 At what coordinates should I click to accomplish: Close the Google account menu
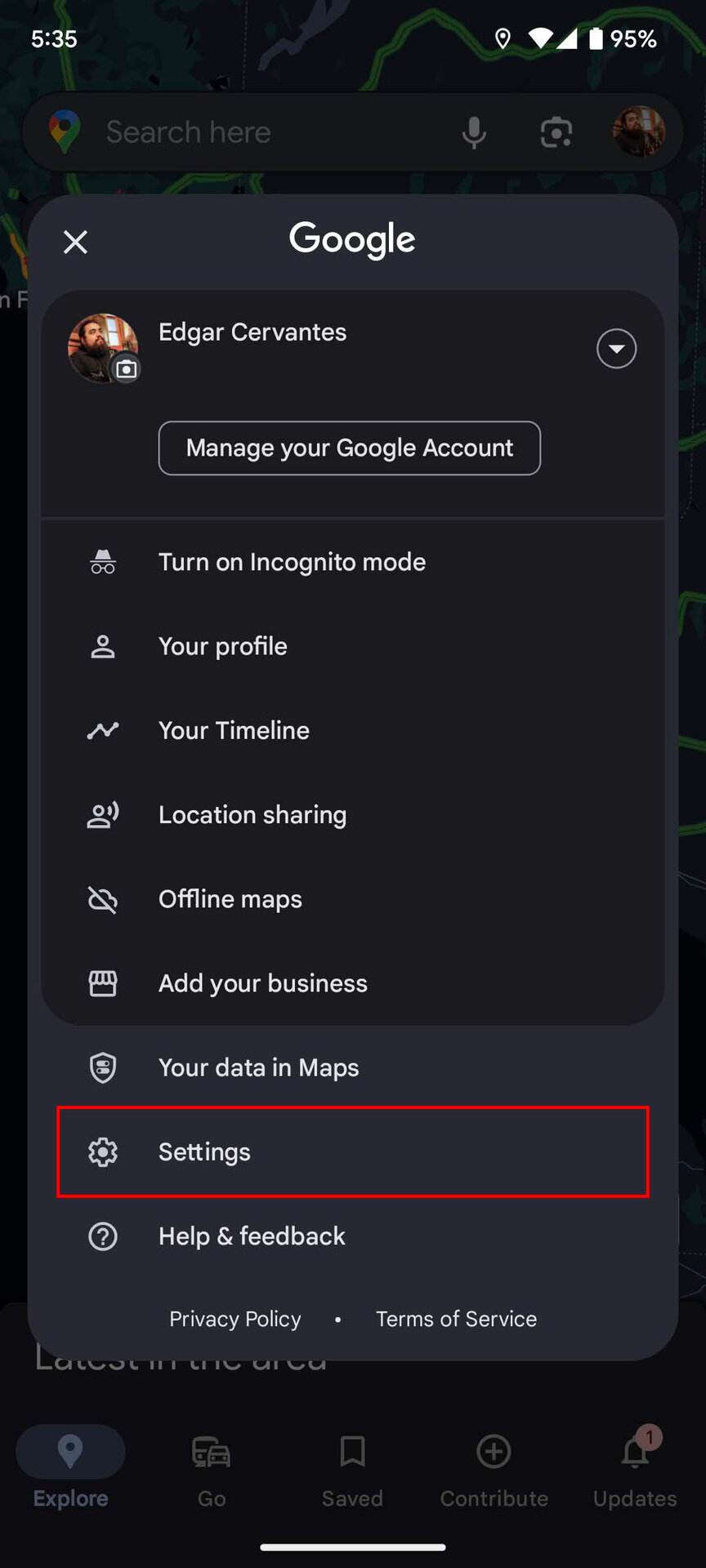pos(75,242)
